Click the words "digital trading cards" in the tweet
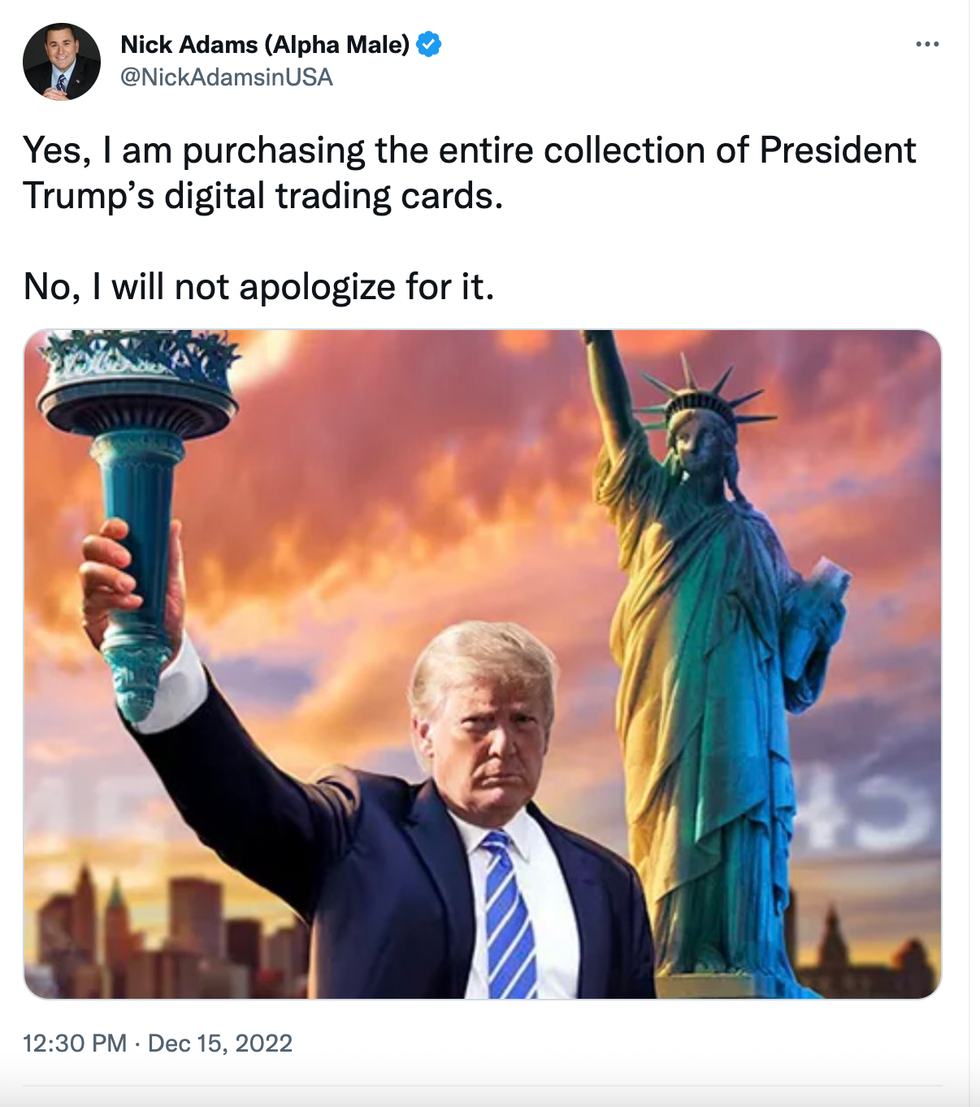This screenshot has height=1107, width=980. point(333,196)
